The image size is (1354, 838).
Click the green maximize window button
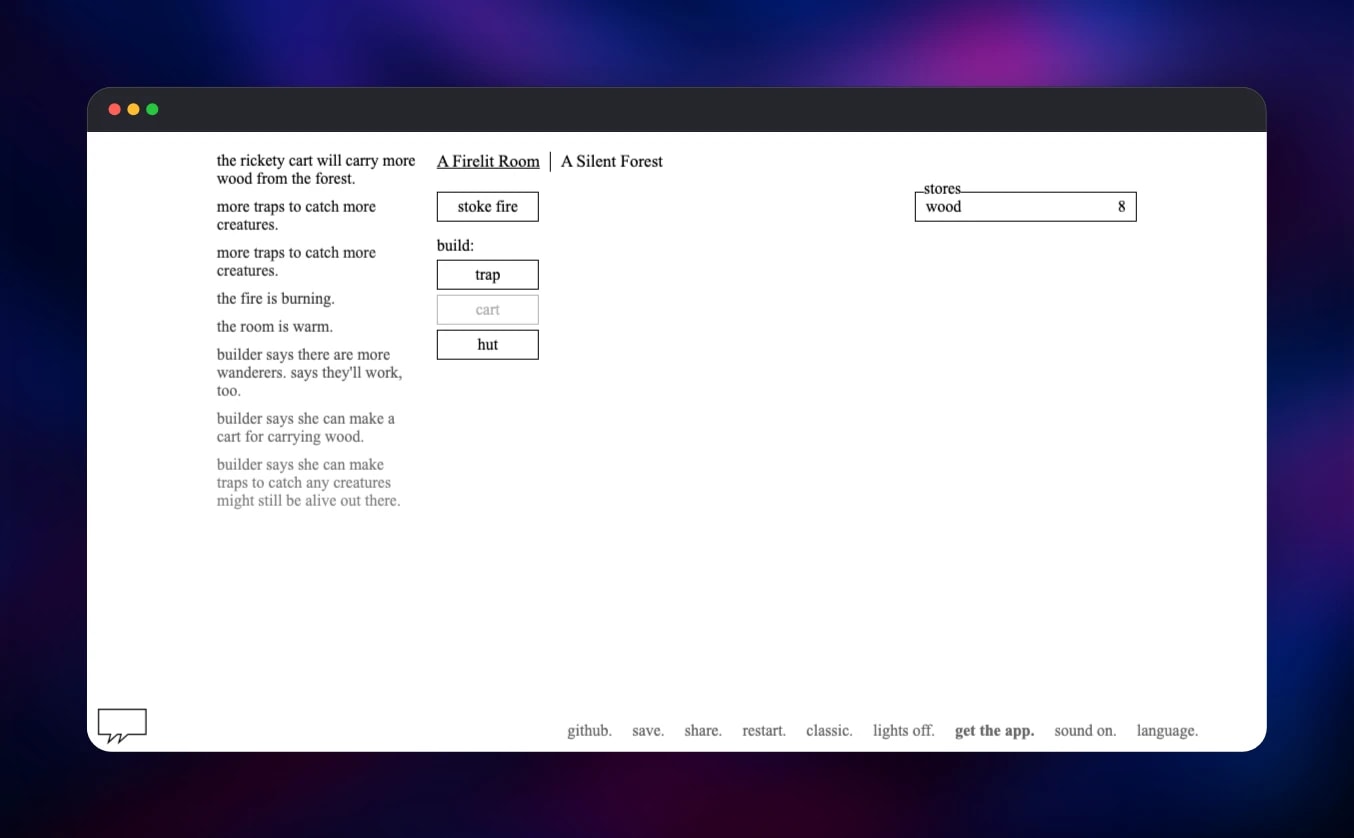(x=152, y=109)
